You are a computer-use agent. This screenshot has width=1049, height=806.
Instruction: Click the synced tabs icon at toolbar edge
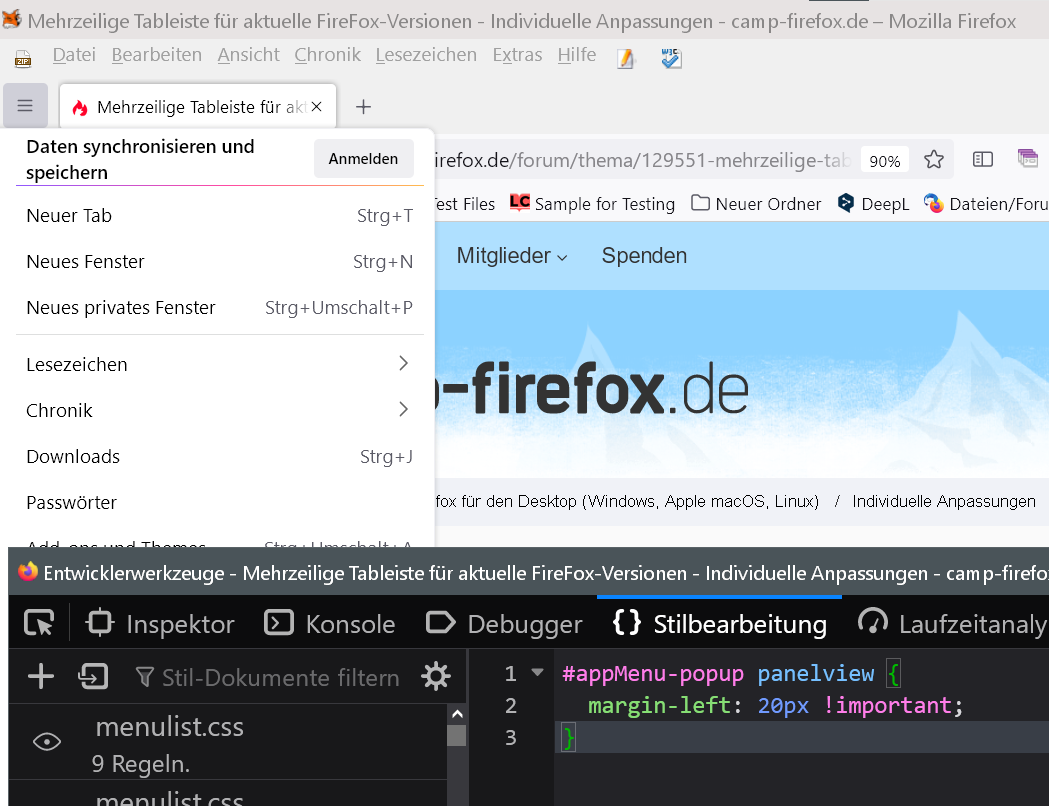[1028, 159]
